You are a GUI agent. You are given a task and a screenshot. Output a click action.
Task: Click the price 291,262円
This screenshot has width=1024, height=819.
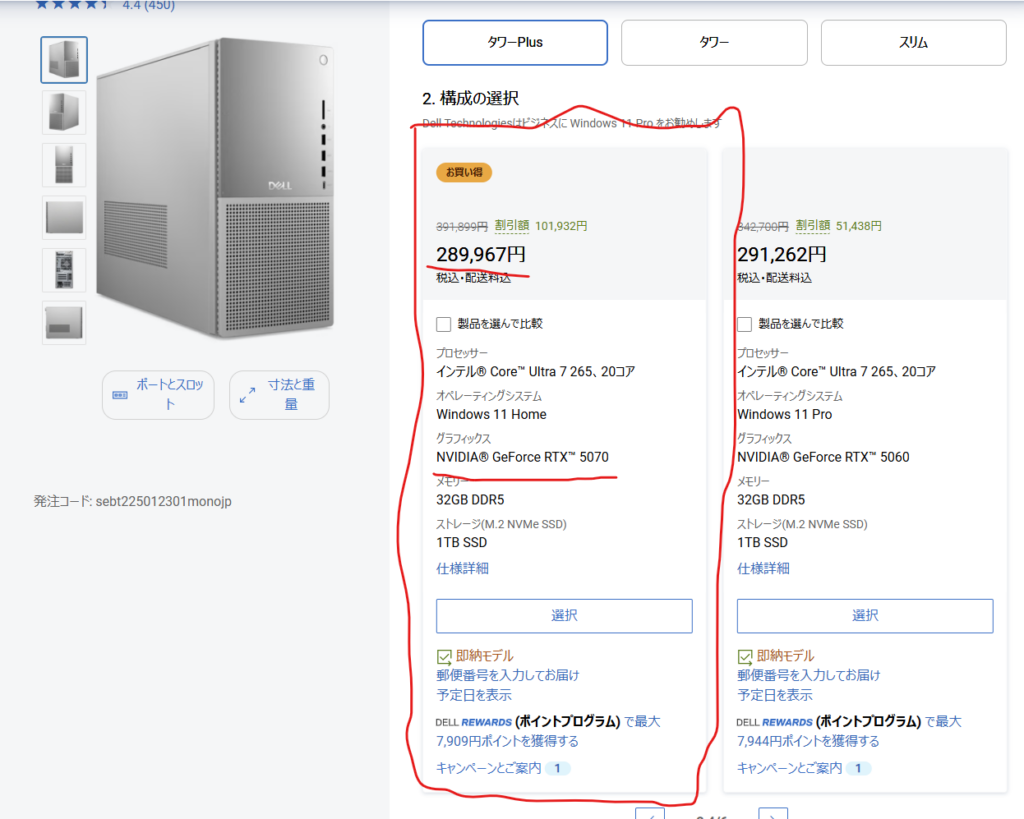click(x=782, y=254)
